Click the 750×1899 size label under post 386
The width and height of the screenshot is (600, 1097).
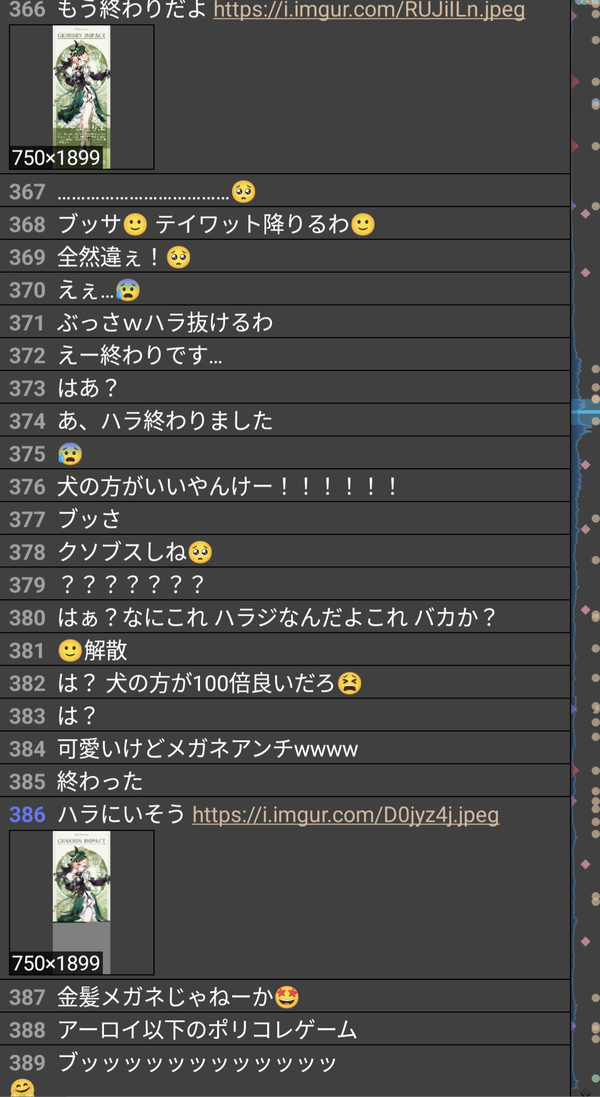pos(56,963)
